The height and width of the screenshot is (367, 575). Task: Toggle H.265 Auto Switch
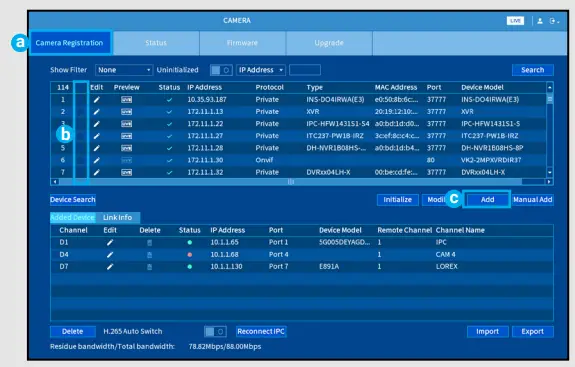click(x=215, y=331)
